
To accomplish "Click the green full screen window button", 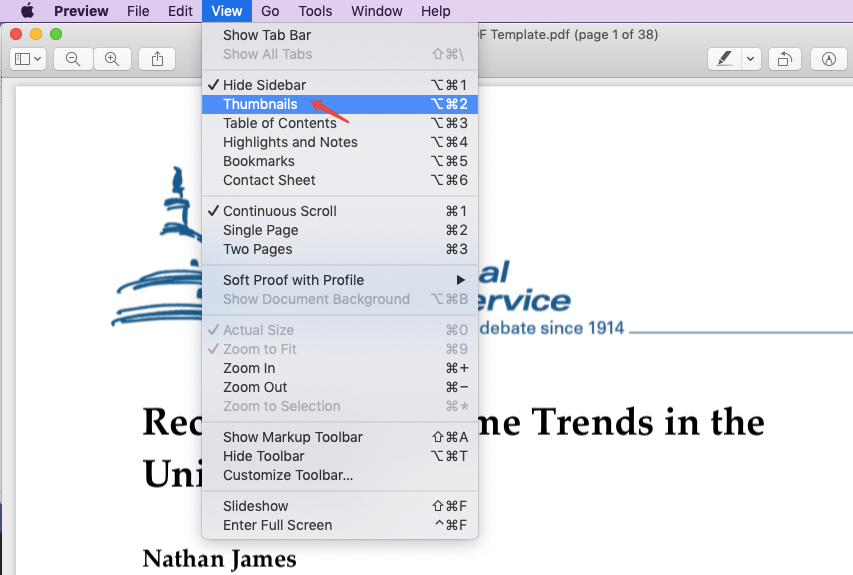I will [x=56, y=34].
